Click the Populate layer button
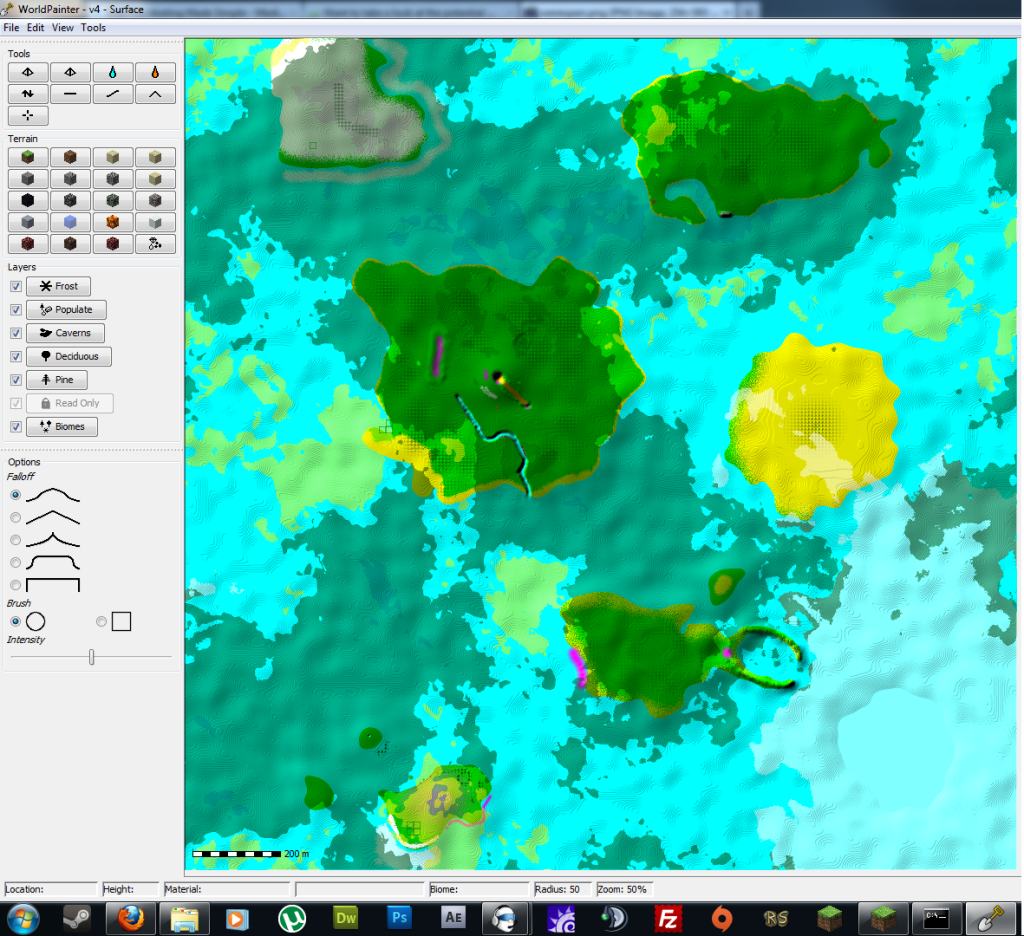 click(66, 310)
